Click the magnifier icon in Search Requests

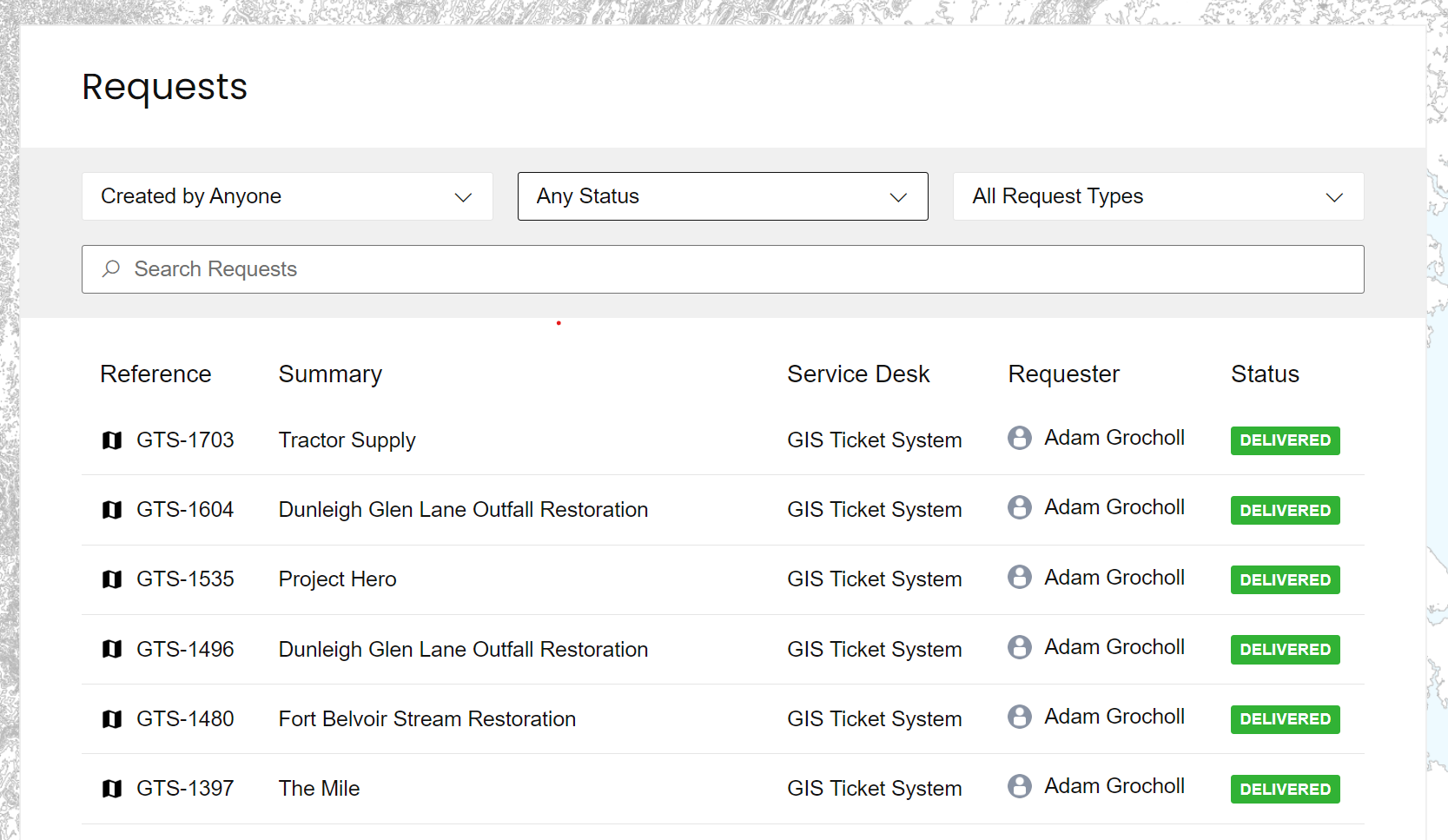click(111, 269)
